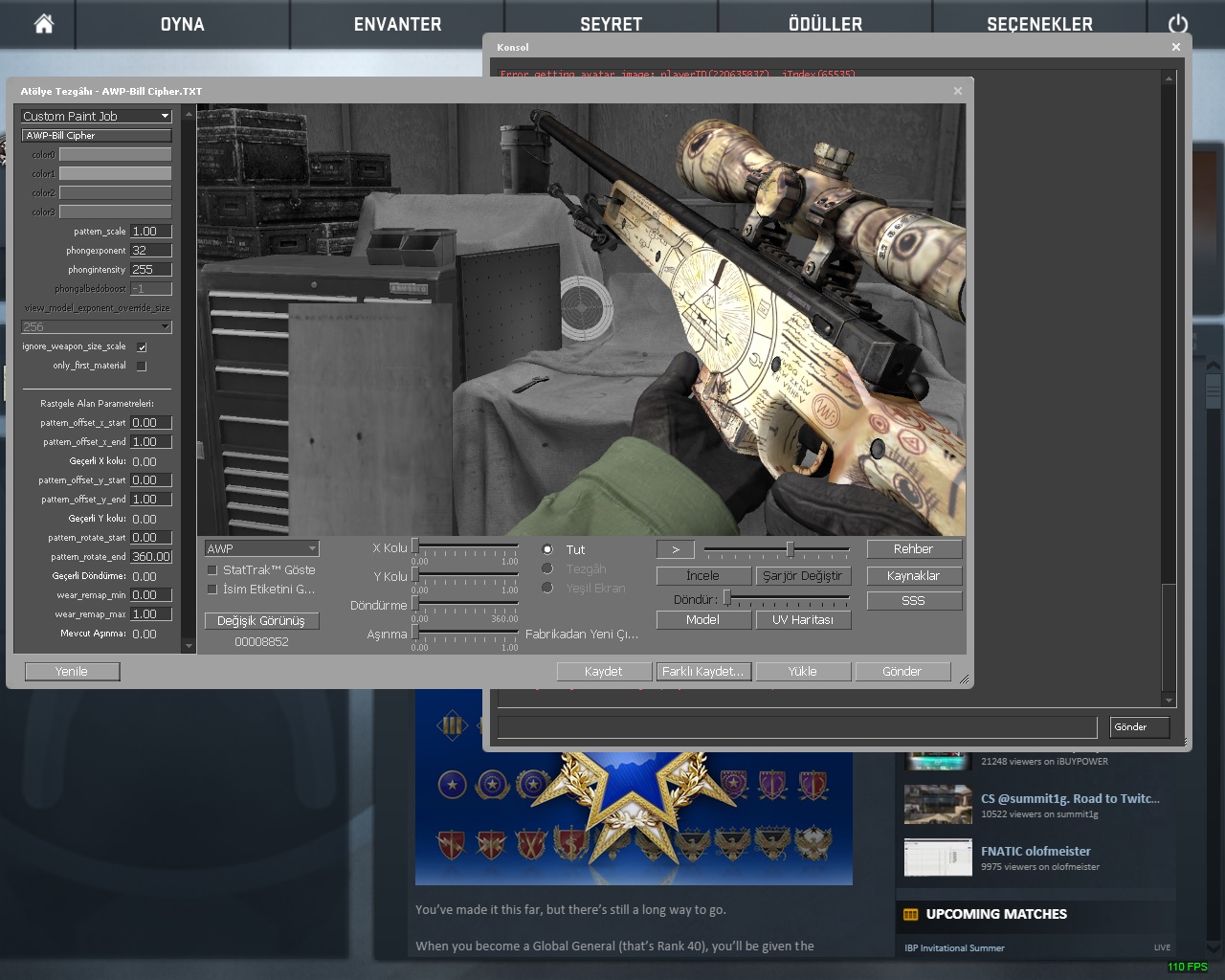1225x980 pixels.
Task: Click the wear_remap_max value field
Action: (151, 613)
